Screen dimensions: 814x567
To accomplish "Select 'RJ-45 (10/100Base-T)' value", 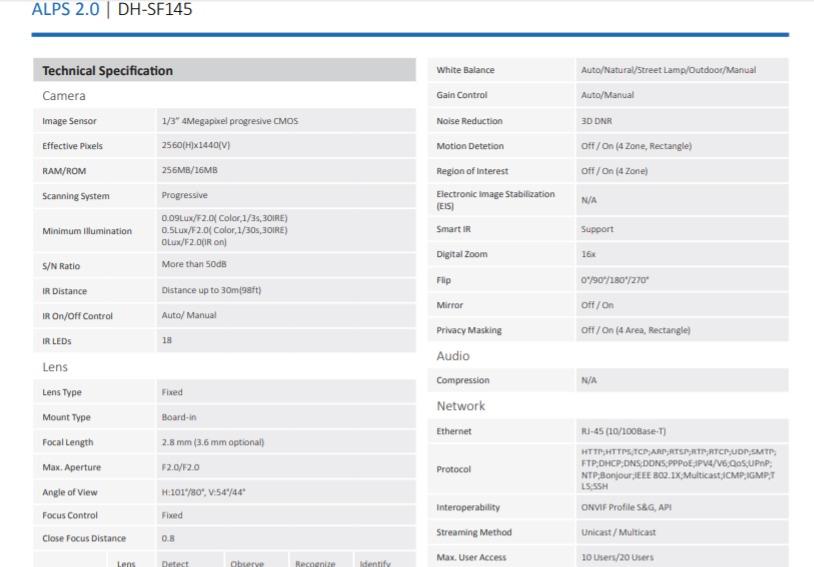I will tap(623, 431).
